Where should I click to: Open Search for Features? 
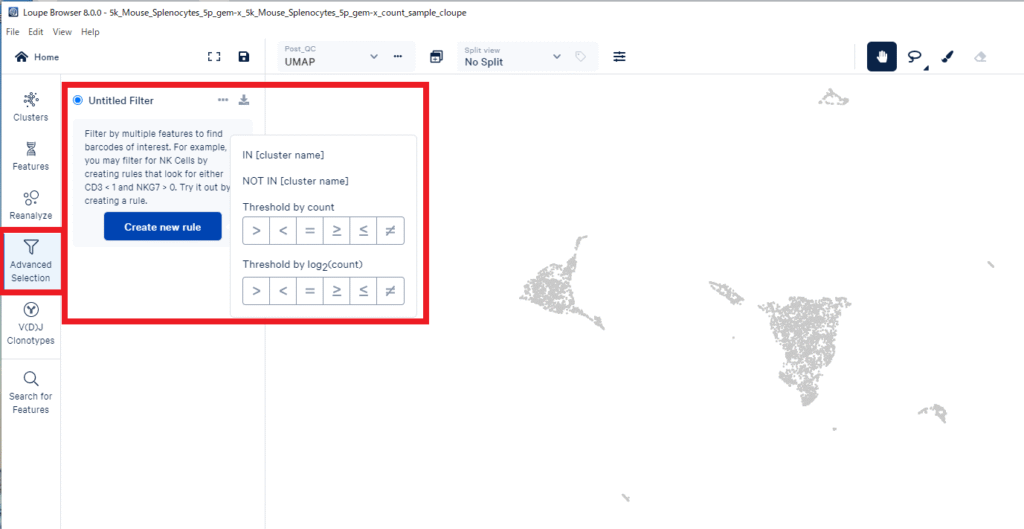point(30,392)
